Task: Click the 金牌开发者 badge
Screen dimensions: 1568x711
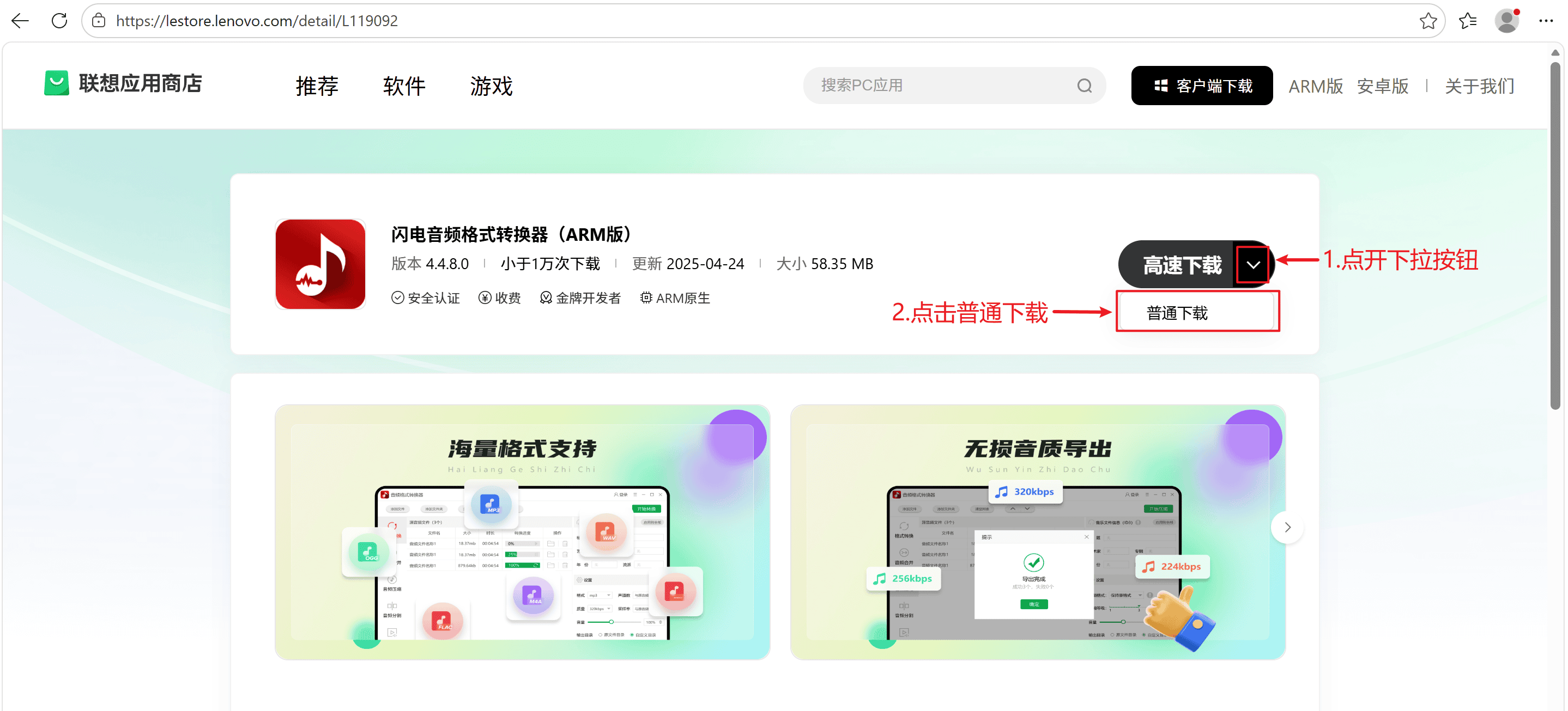Action: pyautogui.click(x=580, y=297)
